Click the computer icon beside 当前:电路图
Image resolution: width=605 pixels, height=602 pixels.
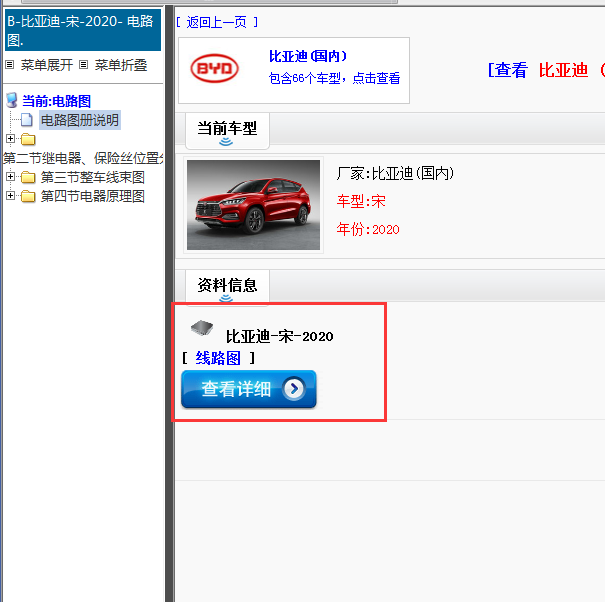[x=12, y=100]
